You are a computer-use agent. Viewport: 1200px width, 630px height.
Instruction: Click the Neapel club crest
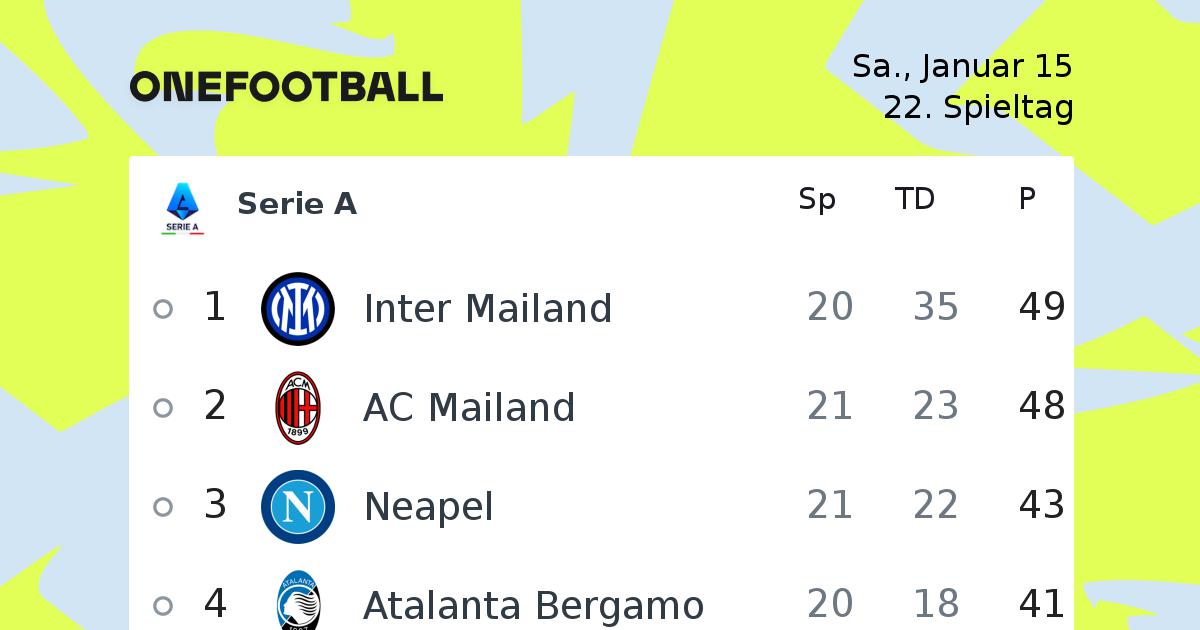tap(298, 507)
